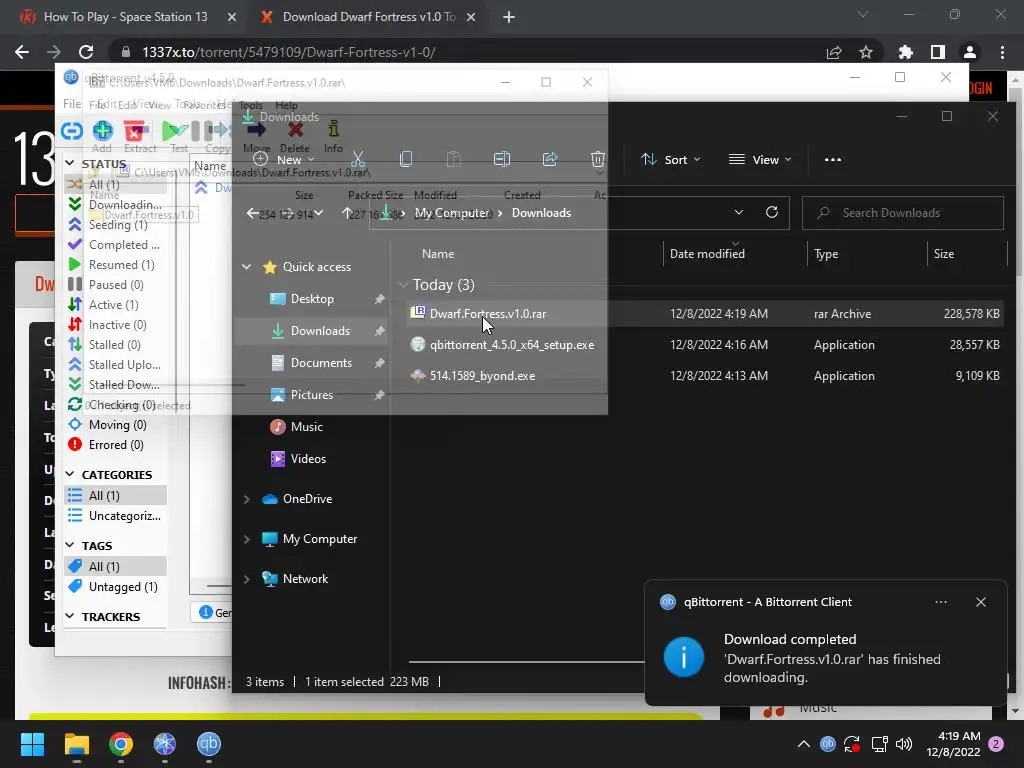Open the Chrome extensions puzzle icon
This screenshot has height=768, width=1024.
(905, 52)
